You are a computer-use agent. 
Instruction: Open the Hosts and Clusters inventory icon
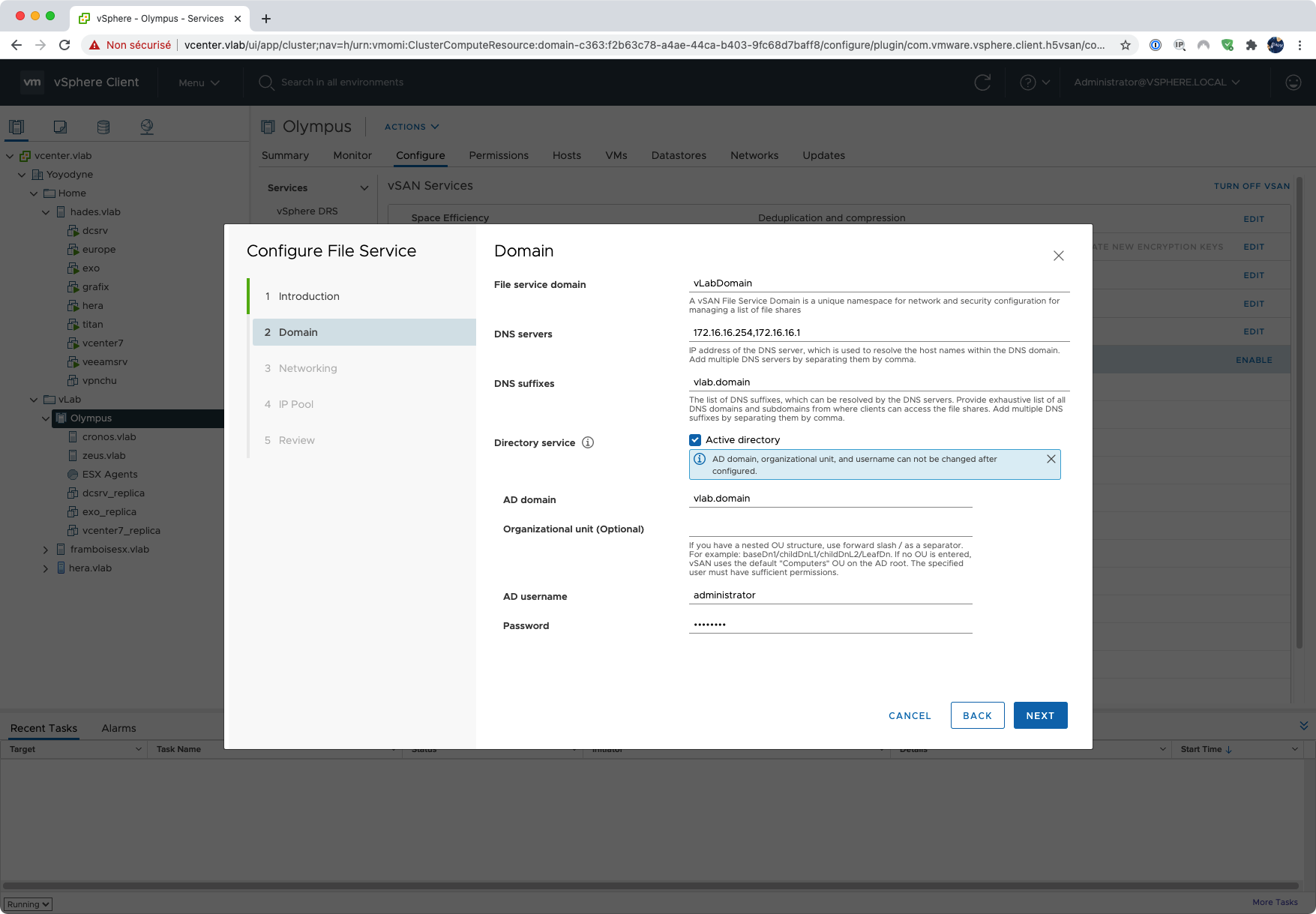click(x=16, y=127)
